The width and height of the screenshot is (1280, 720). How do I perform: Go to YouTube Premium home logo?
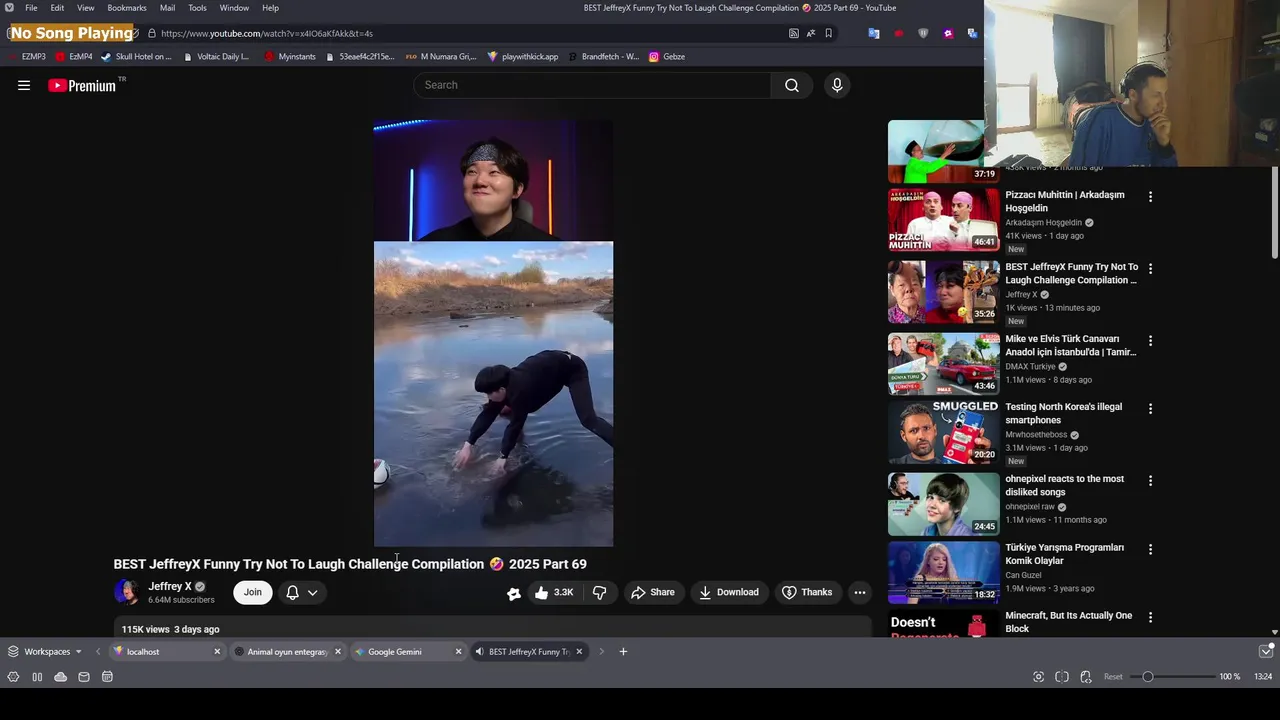click(x=82, y=86)
